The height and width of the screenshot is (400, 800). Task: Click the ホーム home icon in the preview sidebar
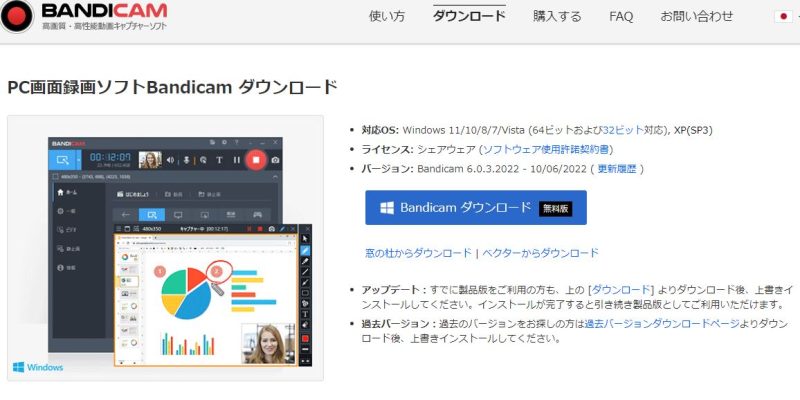[x=60, y=192]
